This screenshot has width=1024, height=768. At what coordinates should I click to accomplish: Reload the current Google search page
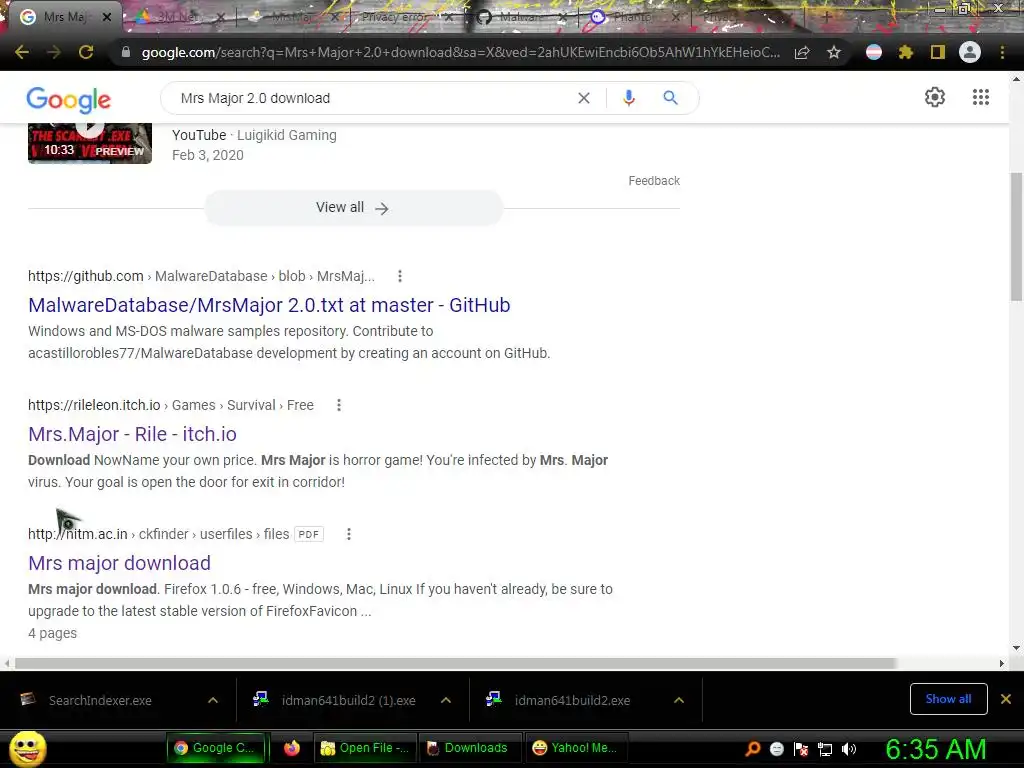[x=86, y=52]
